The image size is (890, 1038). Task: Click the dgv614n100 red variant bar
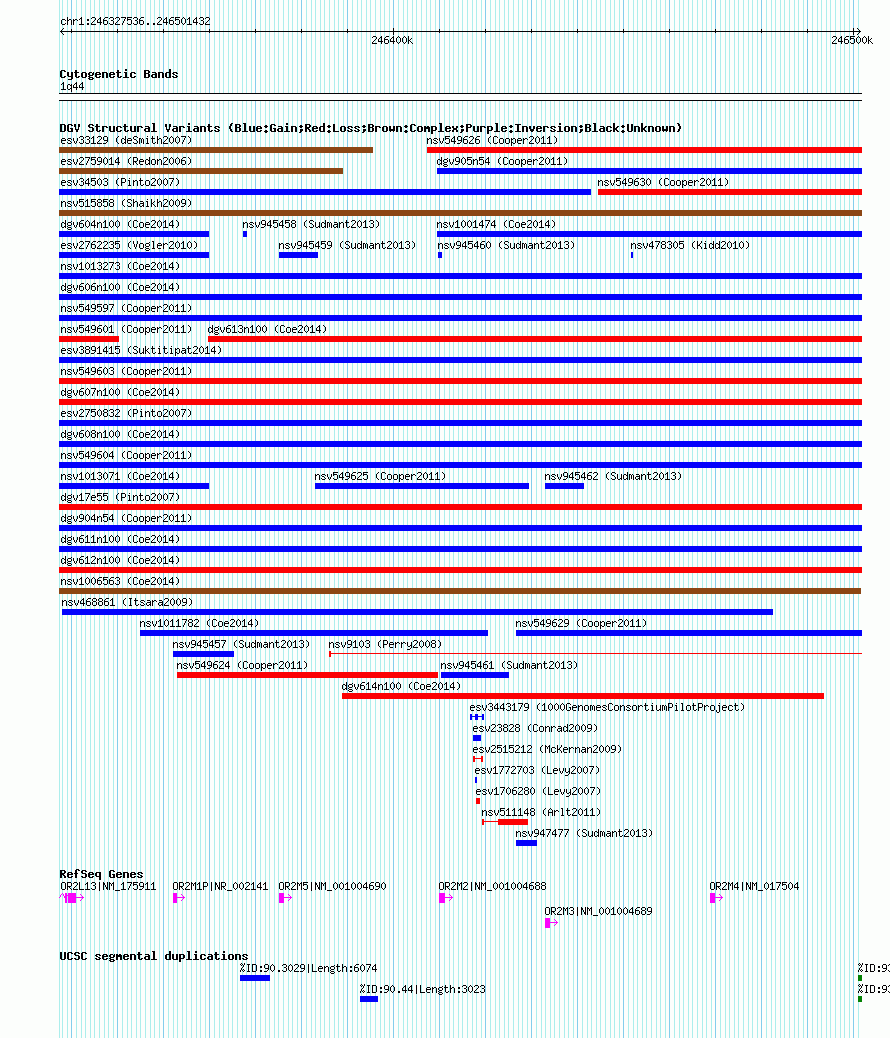pos(583,696)
